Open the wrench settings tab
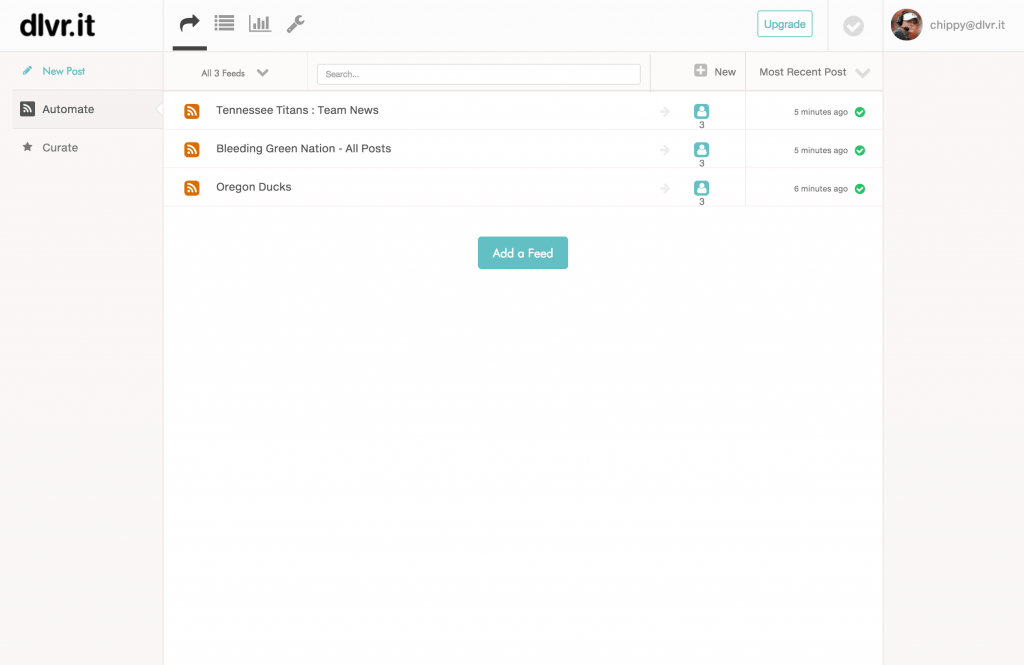The width and height of the screenshot is (1024, 665). pyautogui.click(x=295, y=24)
